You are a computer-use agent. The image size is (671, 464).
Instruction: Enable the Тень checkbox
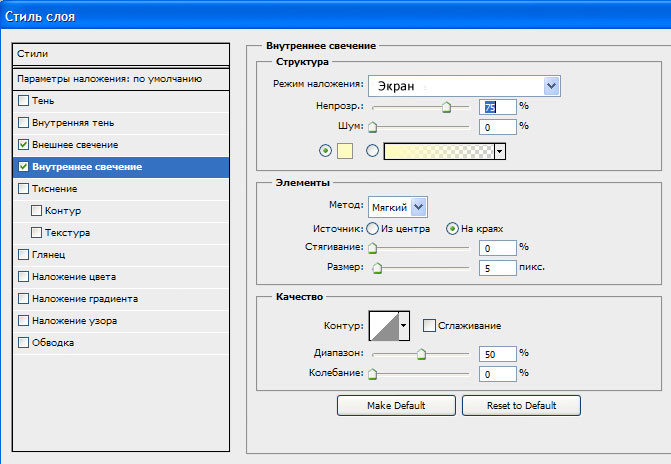24,101
